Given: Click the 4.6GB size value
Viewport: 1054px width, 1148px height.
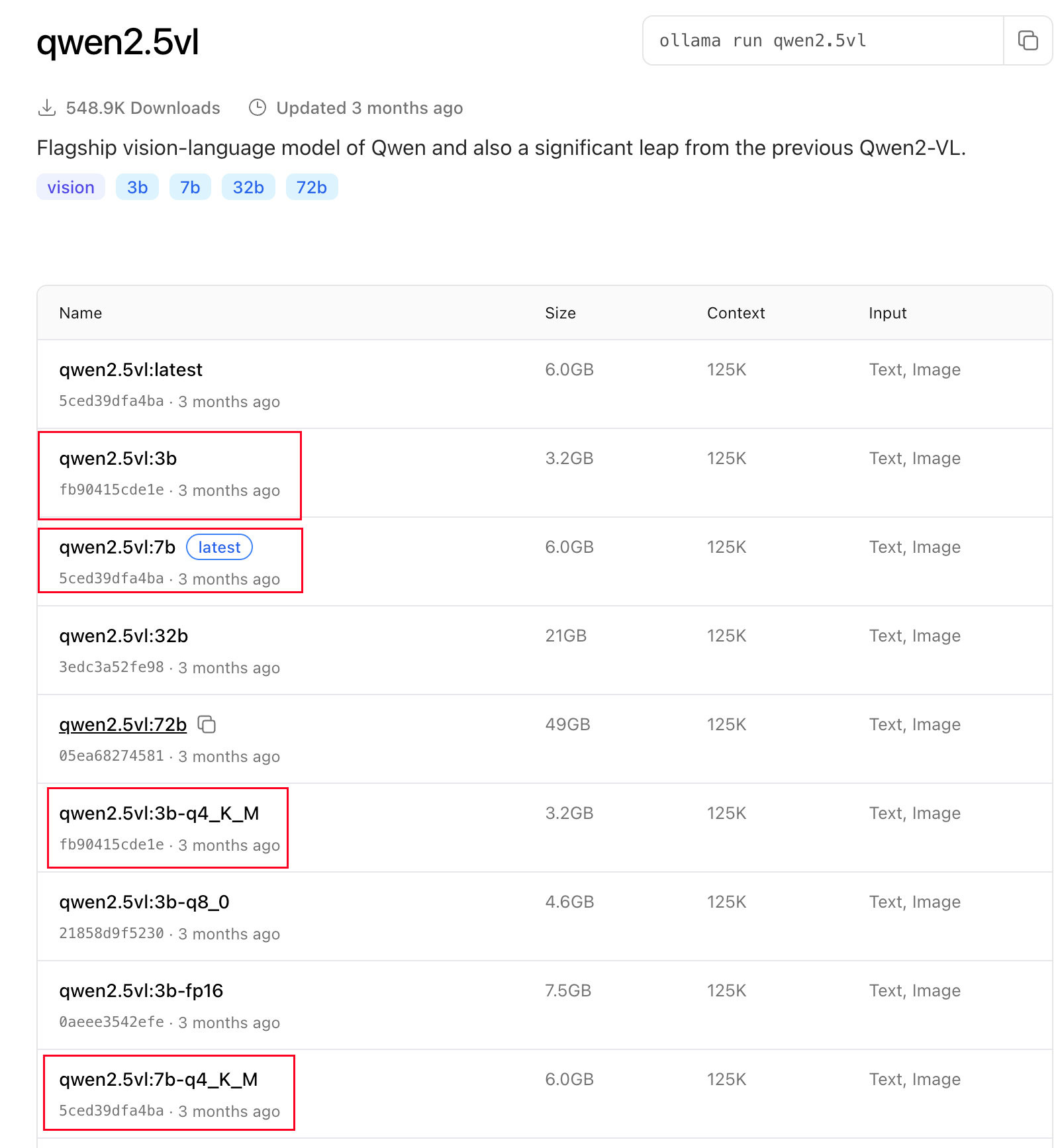Looking at the screenshot, I should (x=569, y=902).
